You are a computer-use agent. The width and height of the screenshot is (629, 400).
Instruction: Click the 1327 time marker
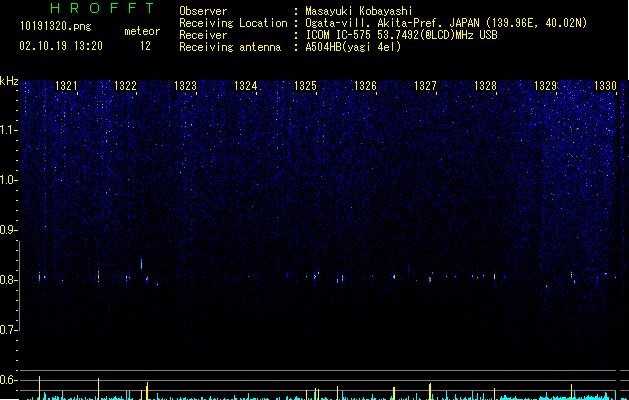click(425, 86)
